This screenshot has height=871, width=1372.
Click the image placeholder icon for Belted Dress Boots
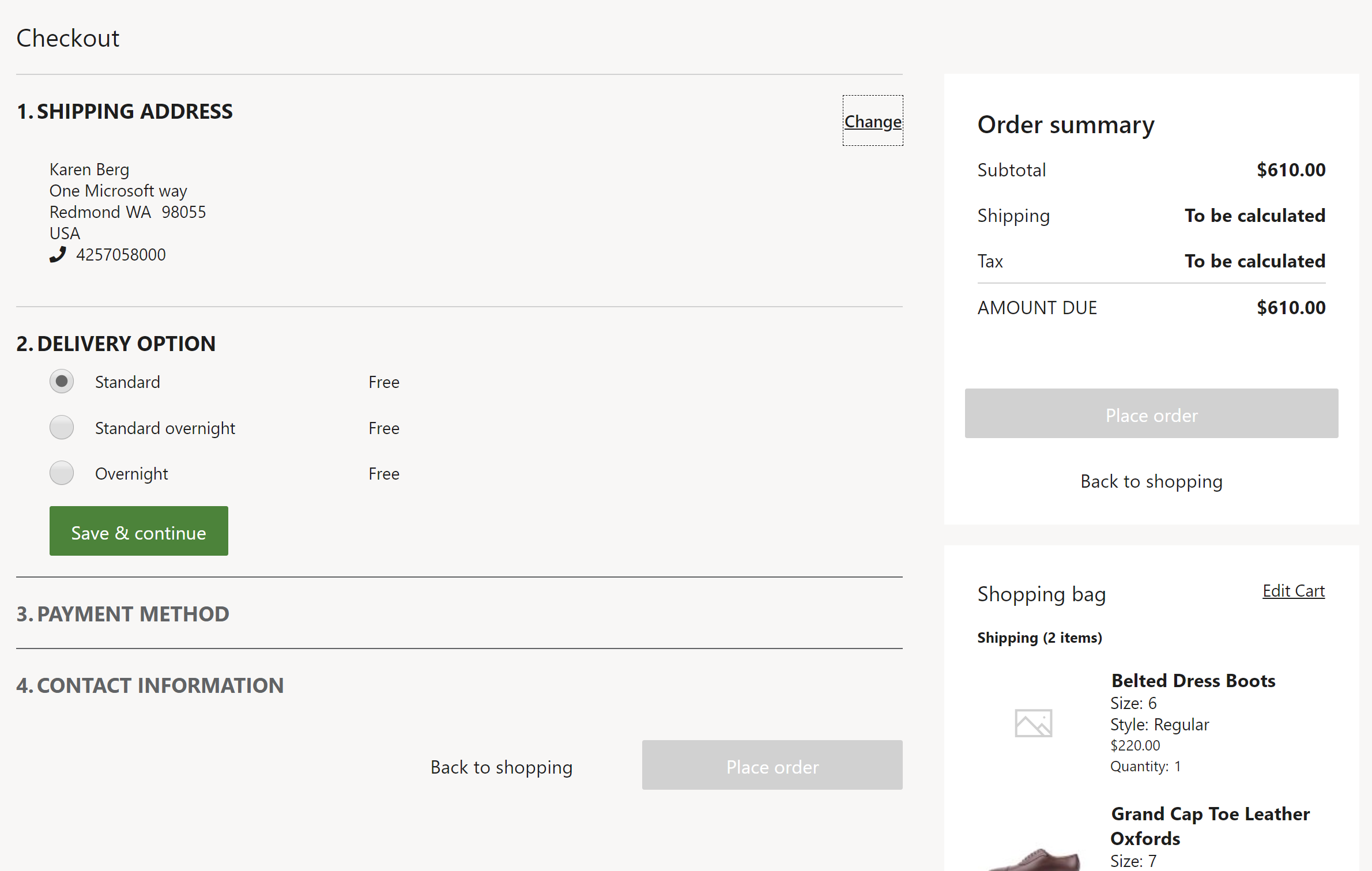tap(1032, 723)
